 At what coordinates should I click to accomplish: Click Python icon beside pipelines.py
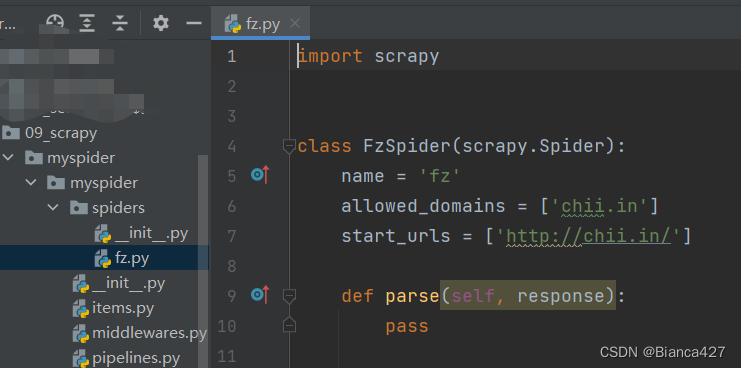coord(81,359)
